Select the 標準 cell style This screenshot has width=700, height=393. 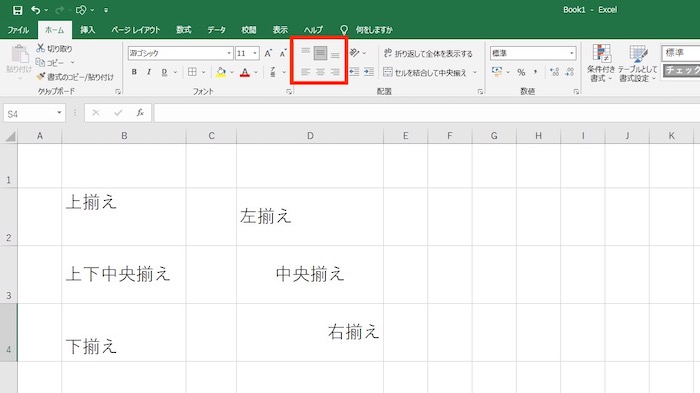coord(680,53)
